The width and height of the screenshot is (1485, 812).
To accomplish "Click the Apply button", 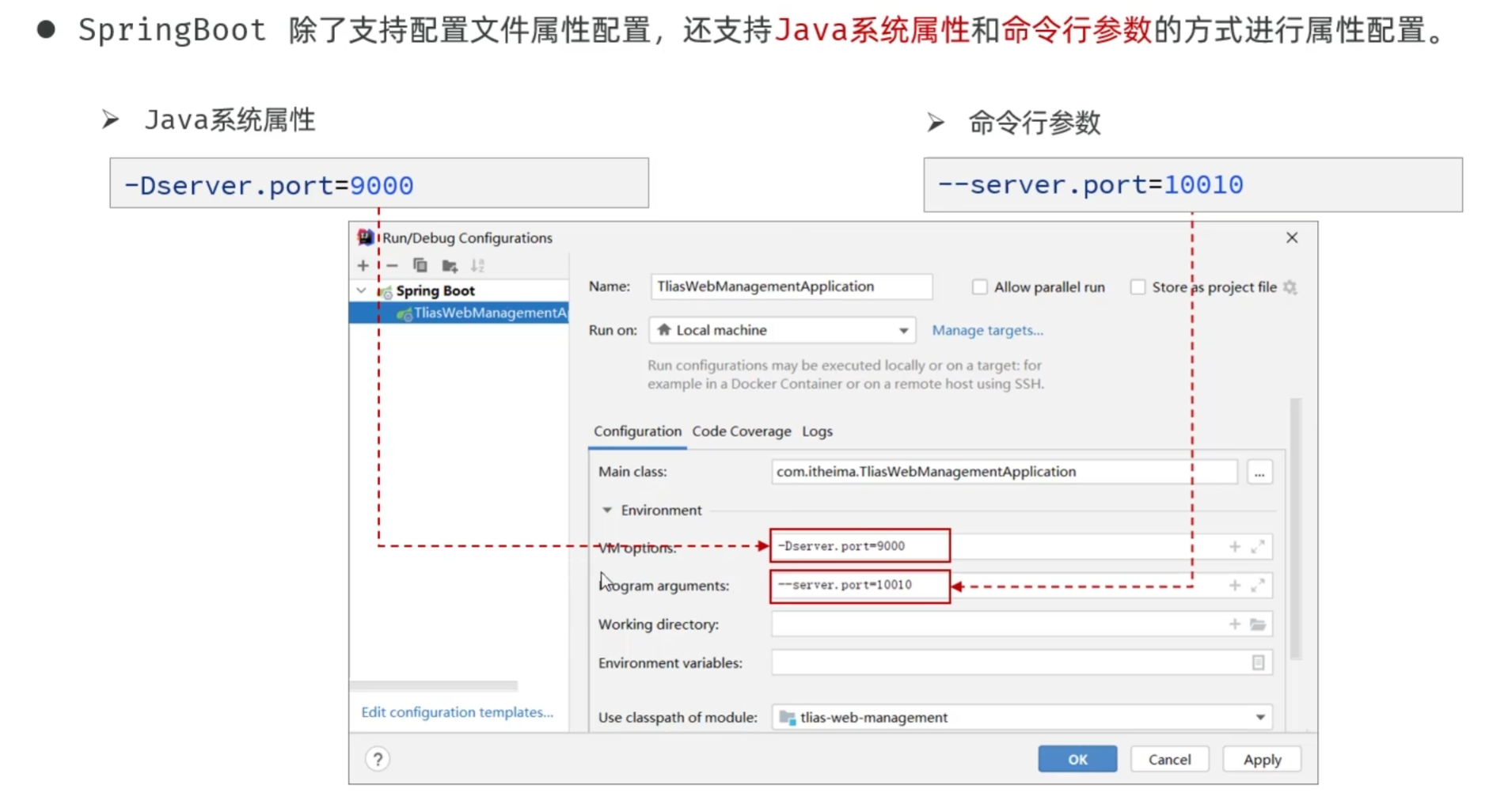I will pos(1262,760).
